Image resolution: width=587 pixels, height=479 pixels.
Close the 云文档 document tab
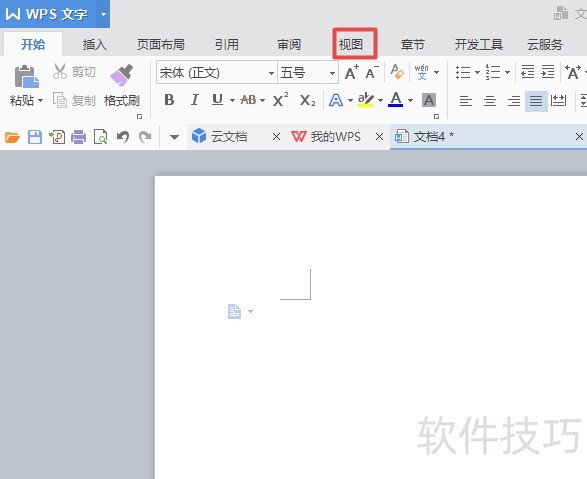[276, 137]
